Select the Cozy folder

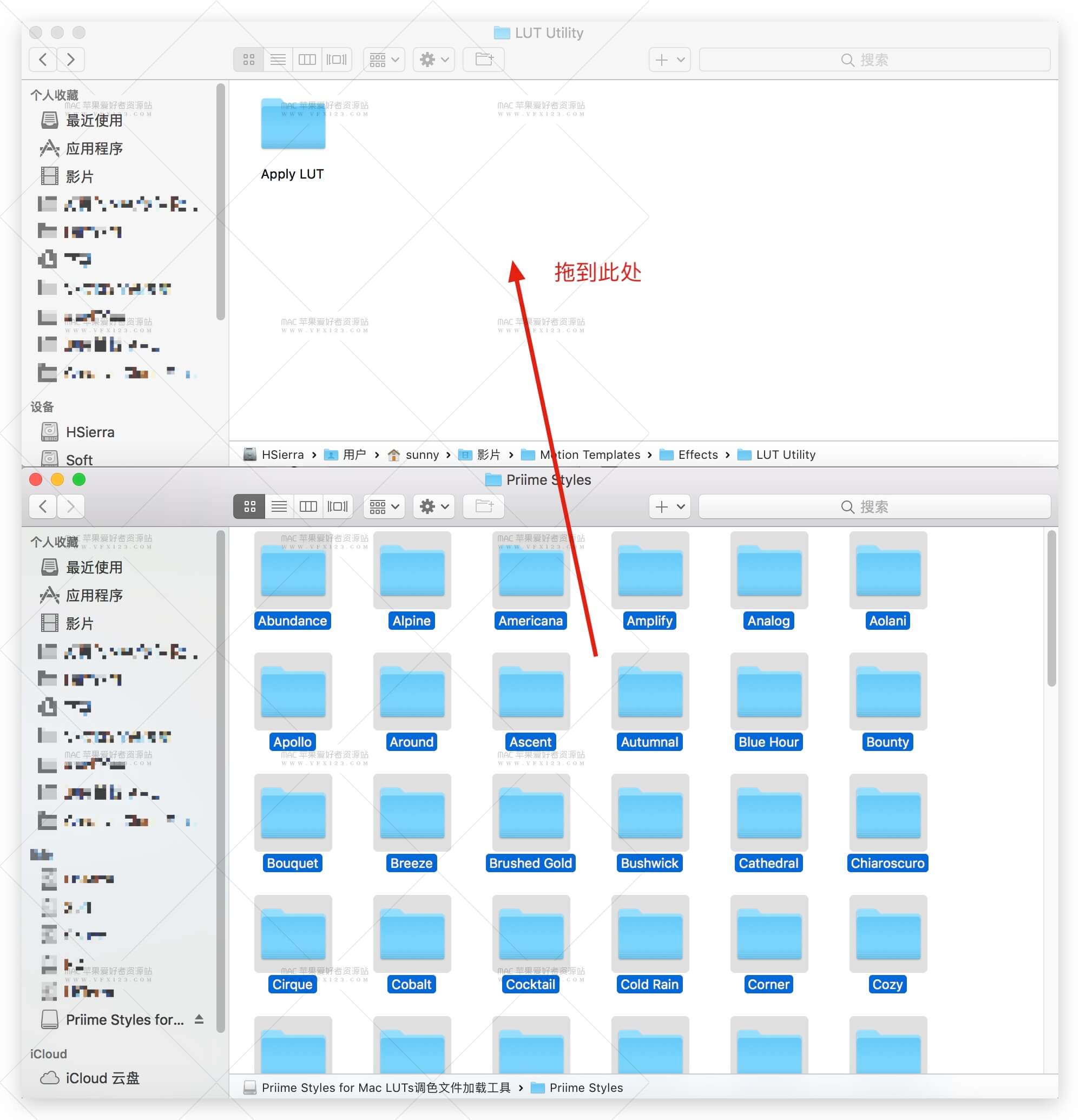click(887, 935)
